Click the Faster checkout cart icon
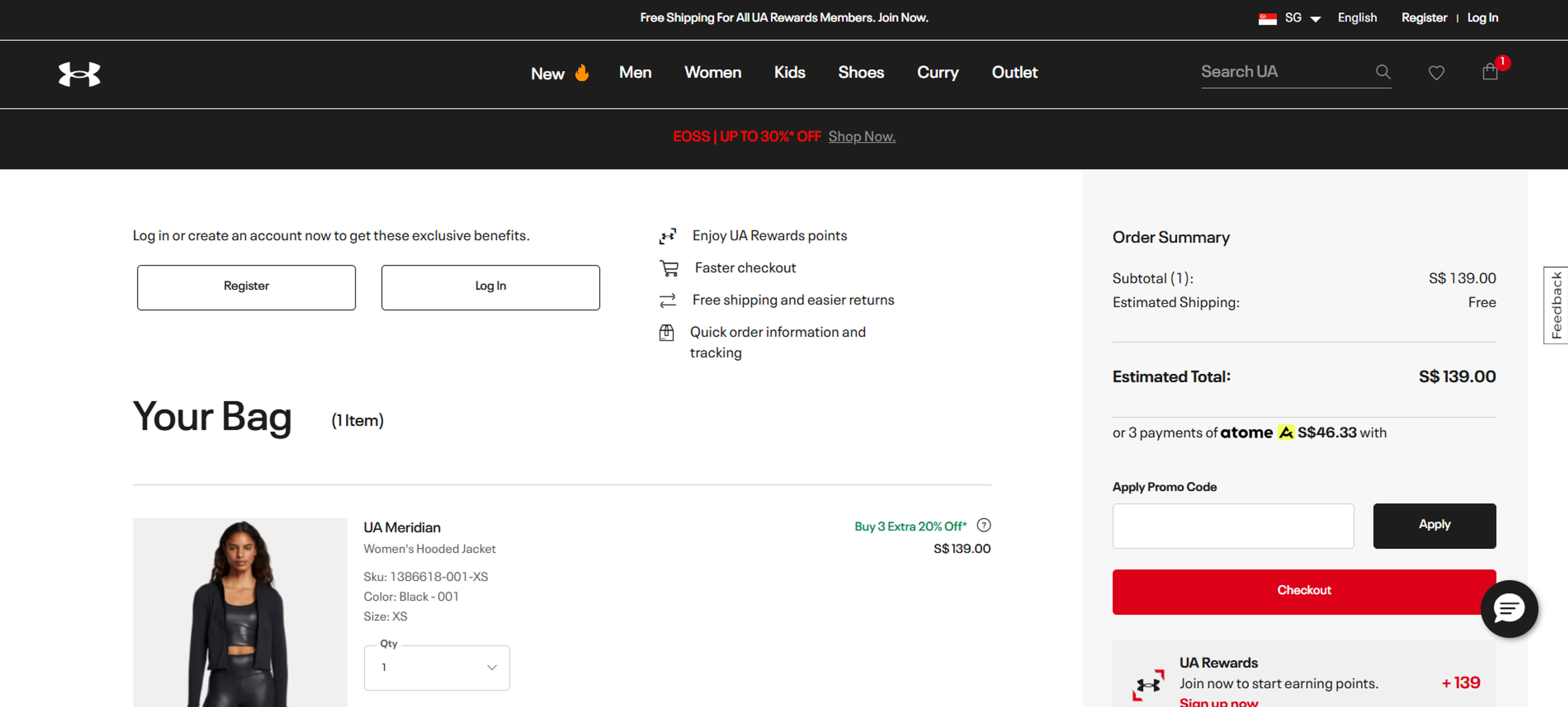This screenshot has width=1568, height=707. [669, 268]
